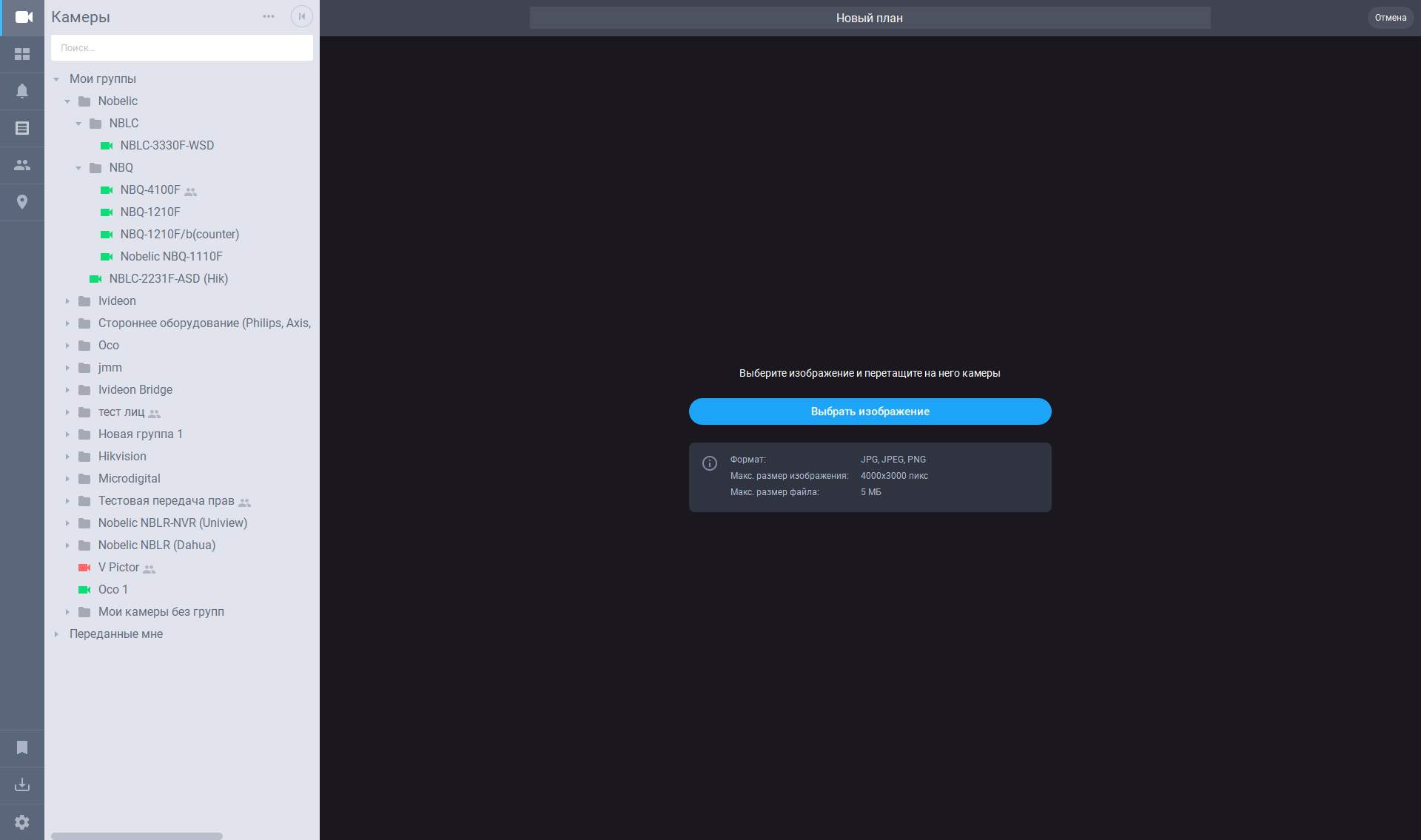Click camera icon next to NBQ-4100F
This screenshot has height=840, width=1421.
pos(107,190)
